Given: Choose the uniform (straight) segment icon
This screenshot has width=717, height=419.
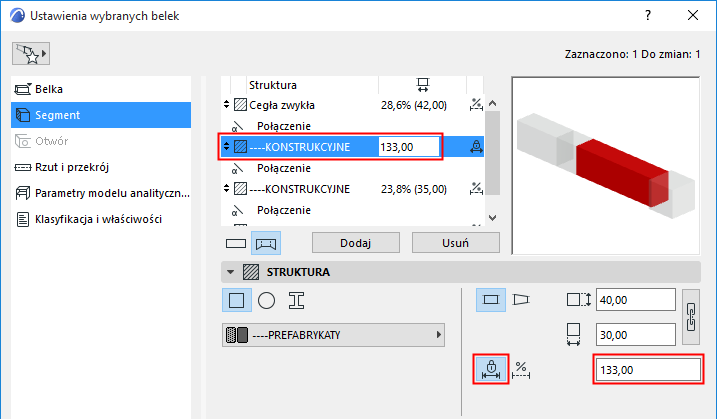Looking at the screenshot, I should (491, 299).
